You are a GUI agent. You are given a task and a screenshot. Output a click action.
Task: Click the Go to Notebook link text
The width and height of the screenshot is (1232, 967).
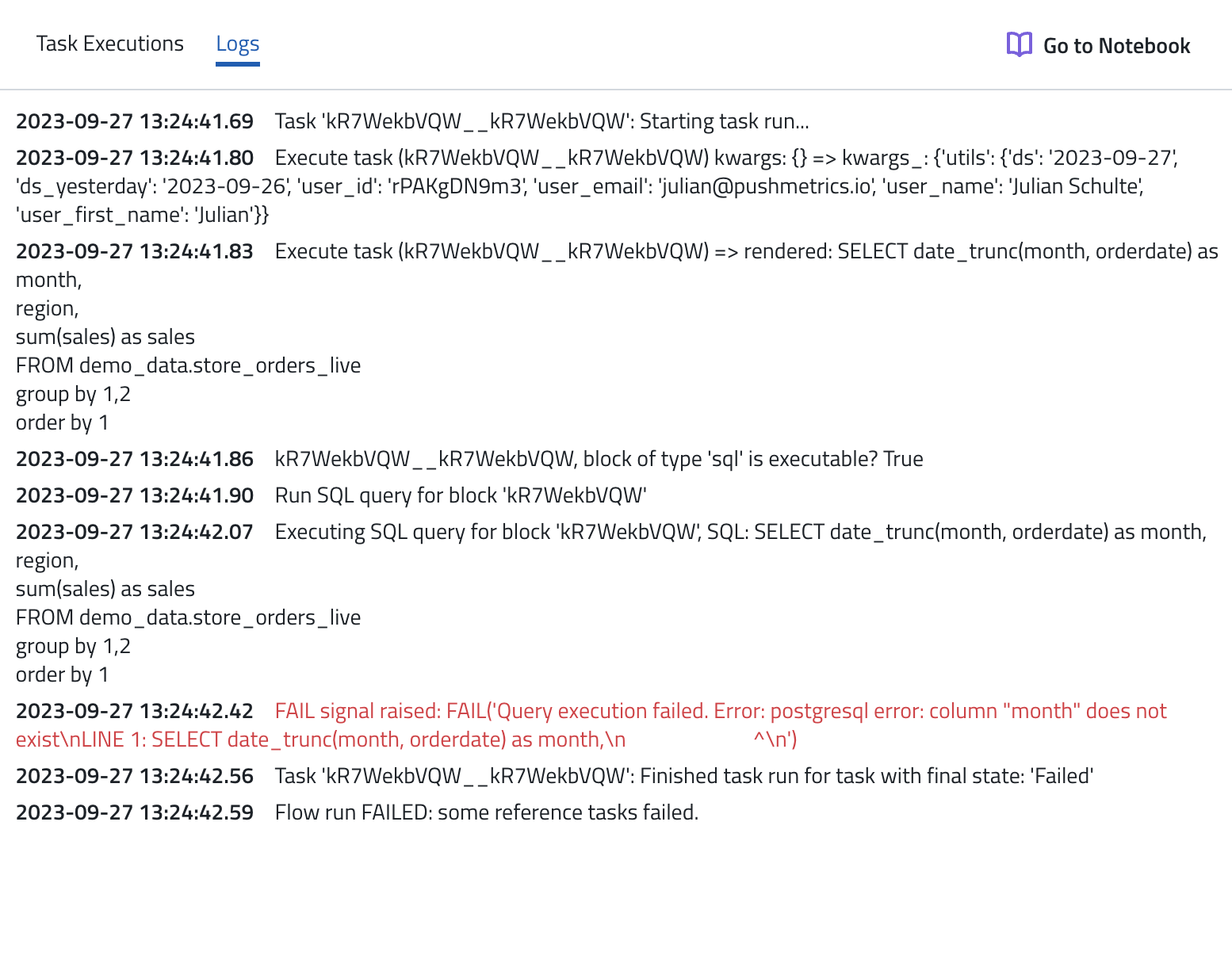click(x=1116, y=46)
